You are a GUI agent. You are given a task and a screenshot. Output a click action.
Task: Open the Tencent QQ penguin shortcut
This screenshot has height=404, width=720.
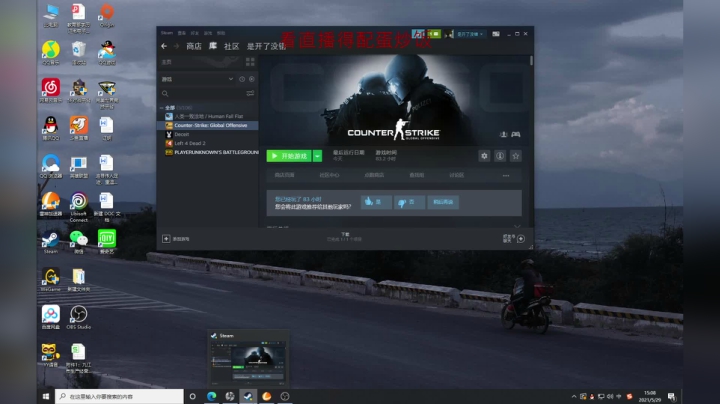click(x=51, y=129)
